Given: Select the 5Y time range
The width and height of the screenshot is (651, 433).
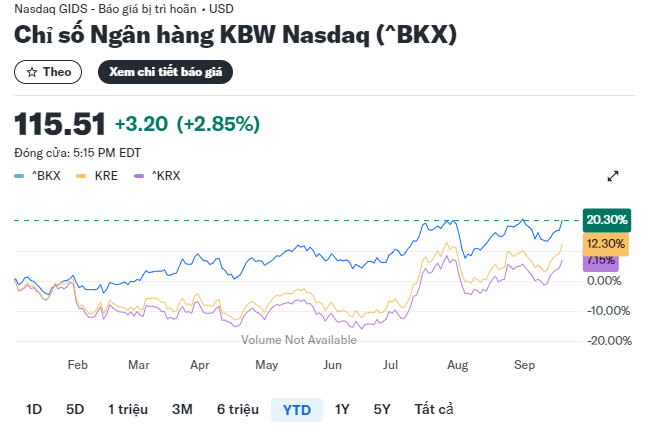Looking at the screenshot, I should pos(382,409).
